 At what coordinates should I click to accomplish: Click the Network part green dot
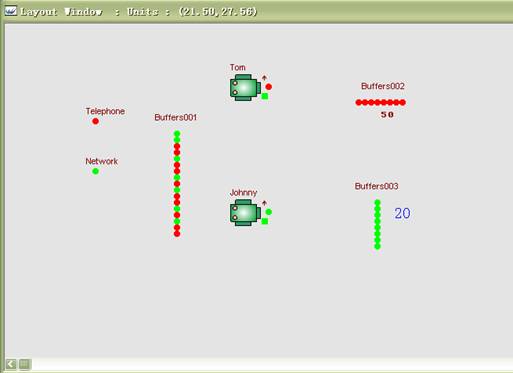tap(95, 171)
